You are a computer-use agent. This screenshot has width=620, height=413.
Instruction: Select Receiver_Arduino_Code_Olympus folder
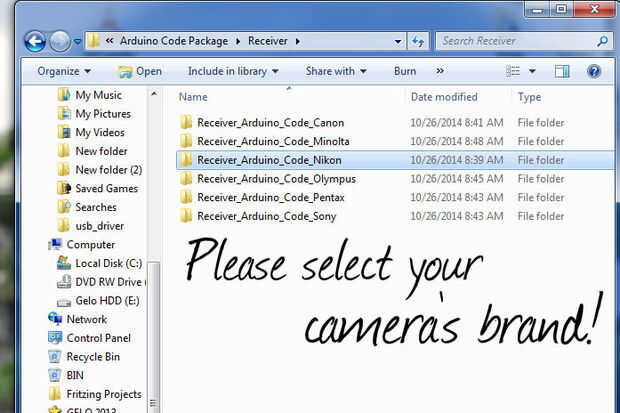click(276, 179)
